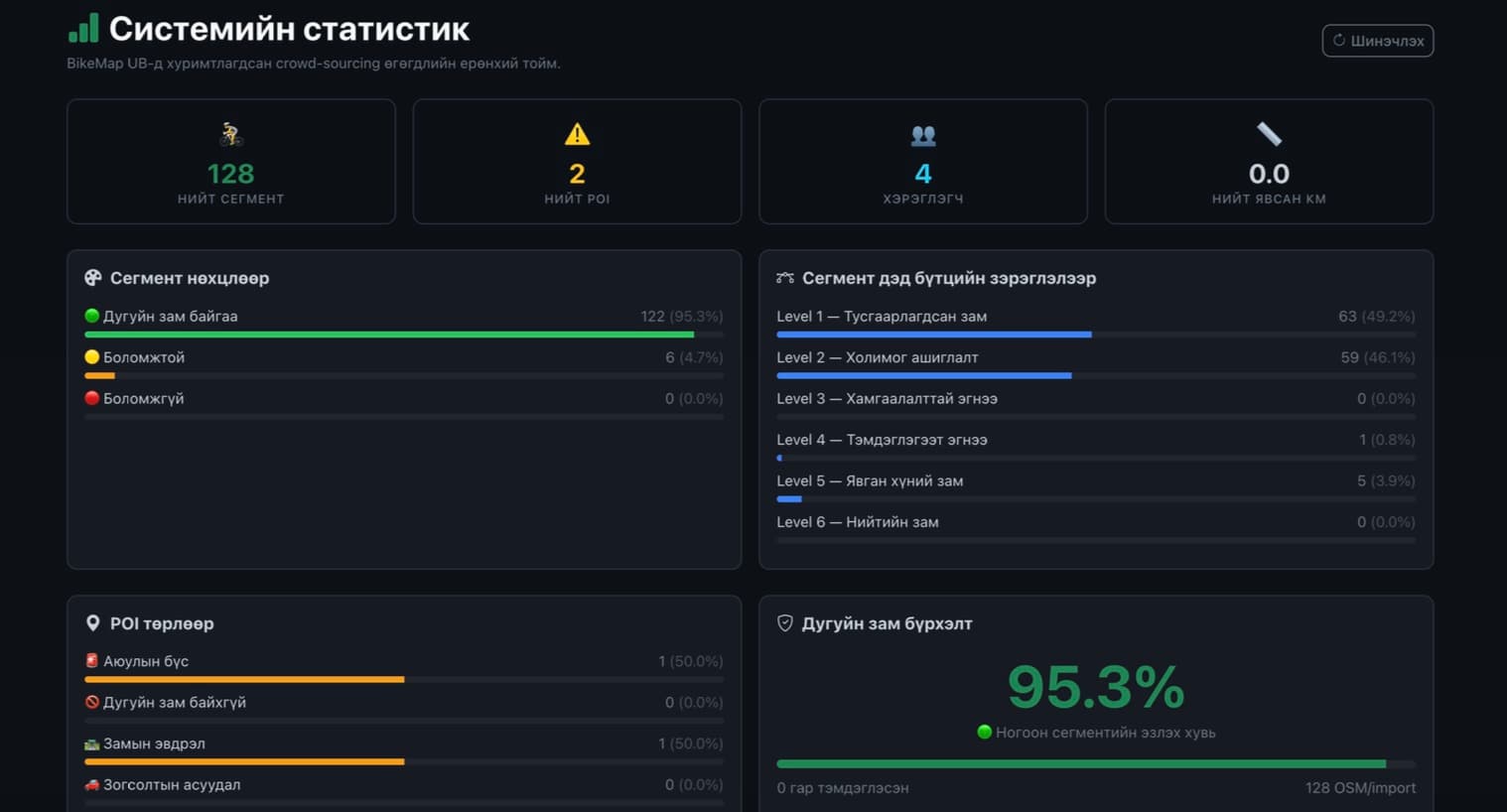The height and width of the screenshot is (812, 1507).
Task: Click the prohibited icon beside Дугуйн зам байхгүй
Action: (92, 702)
